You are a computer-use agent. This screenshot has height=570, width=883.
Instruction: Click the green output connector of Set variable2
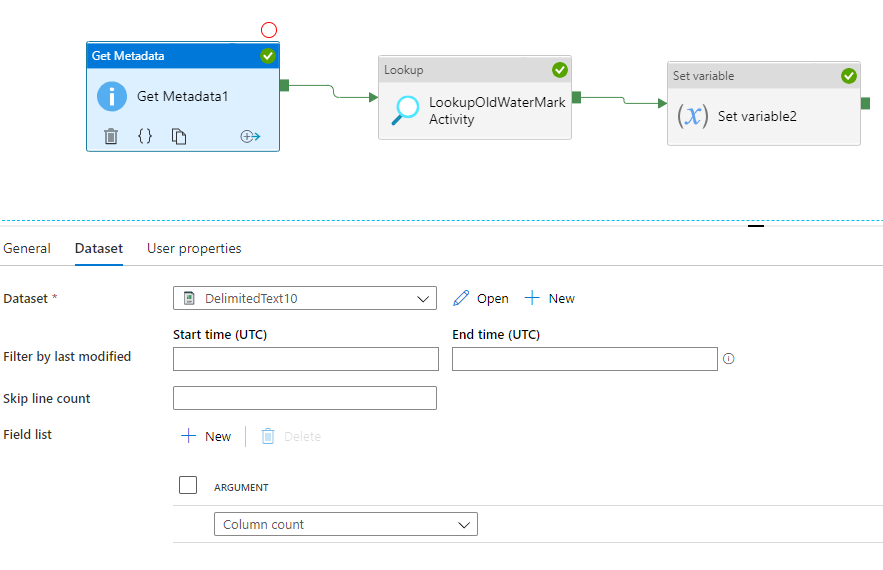coord(865,103)
